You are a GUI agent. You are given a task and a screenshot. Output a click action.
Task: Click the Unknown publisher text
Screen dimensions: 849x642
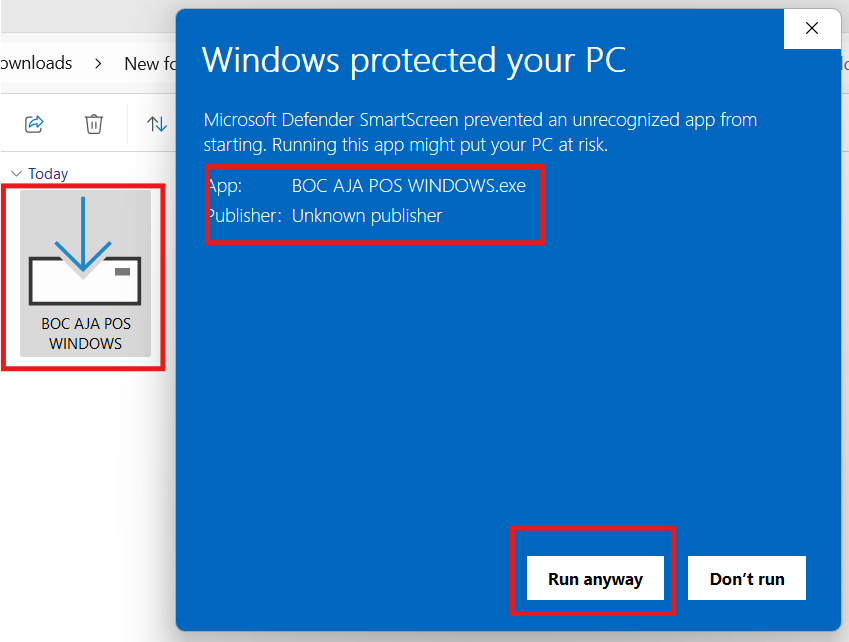pos(367,215)
